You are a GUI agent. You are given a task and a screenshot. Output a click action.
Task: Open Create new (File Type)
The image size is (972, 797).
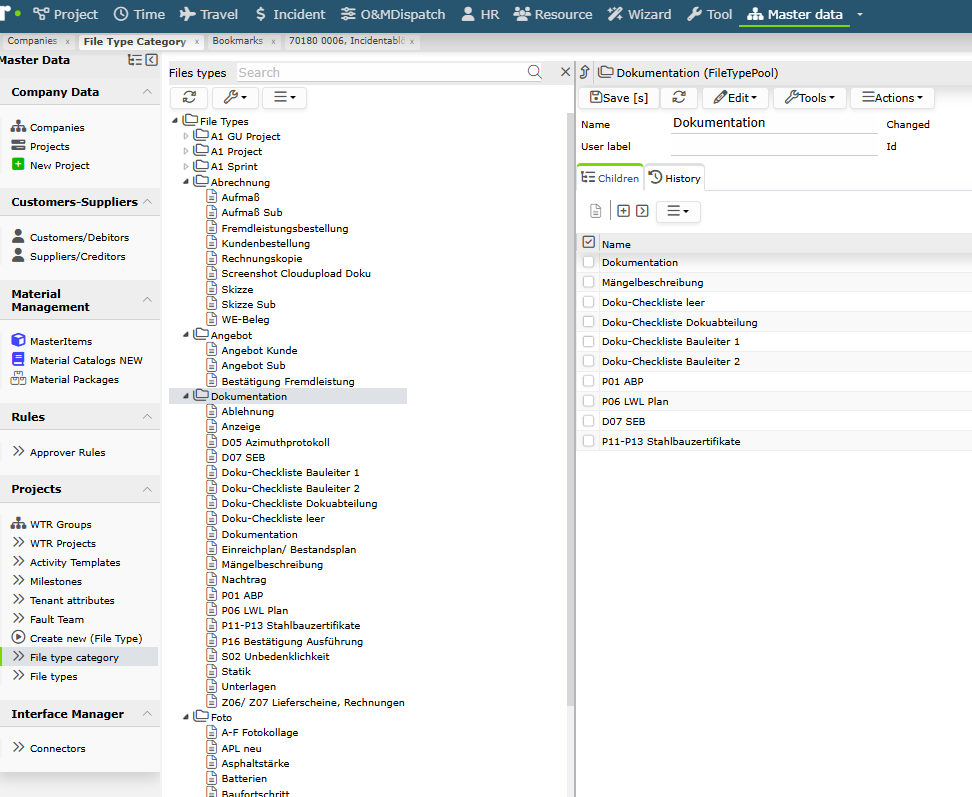coord(77,638)
